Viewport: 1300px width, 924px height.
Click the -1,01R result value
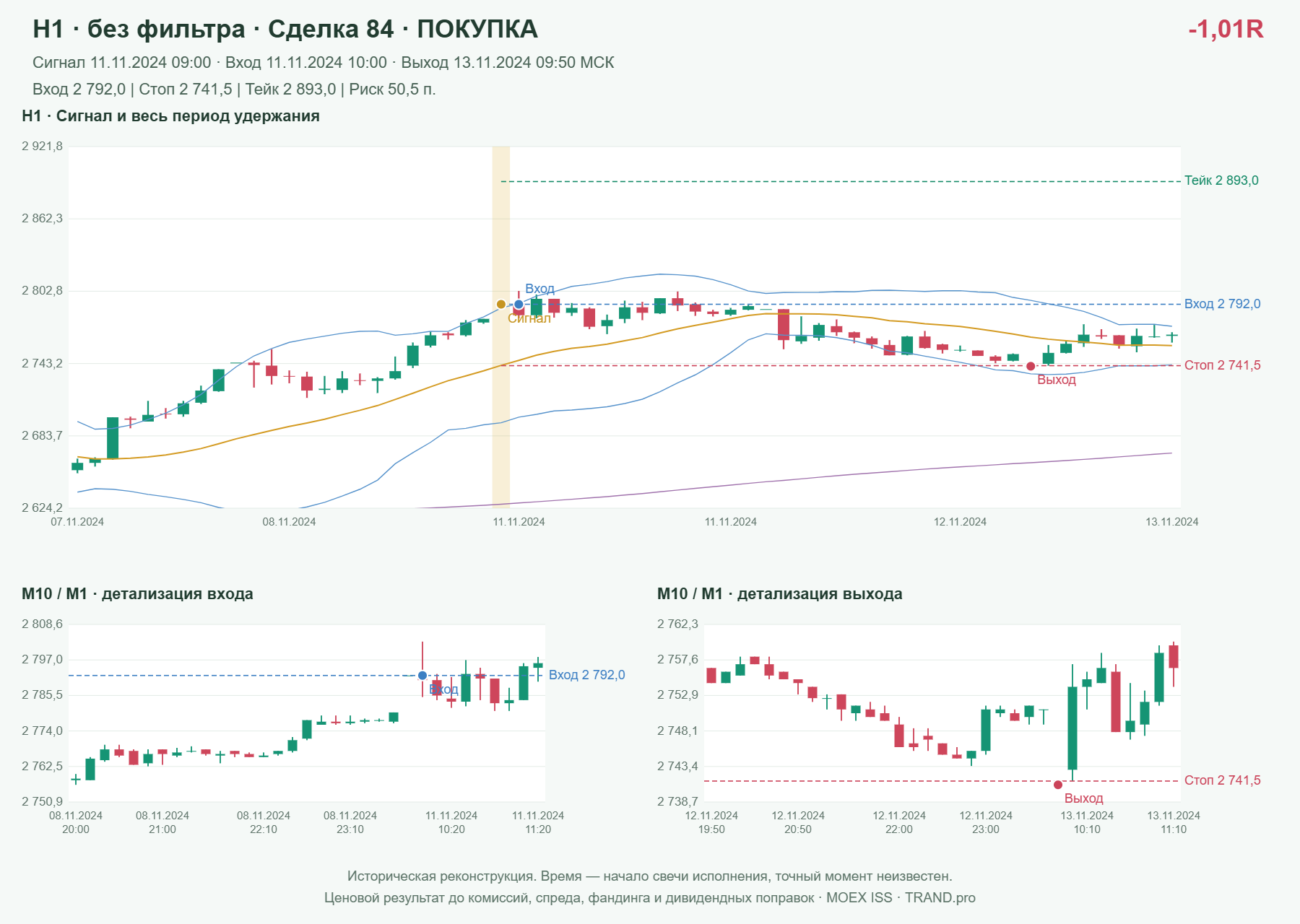(x=1226, y=29)
